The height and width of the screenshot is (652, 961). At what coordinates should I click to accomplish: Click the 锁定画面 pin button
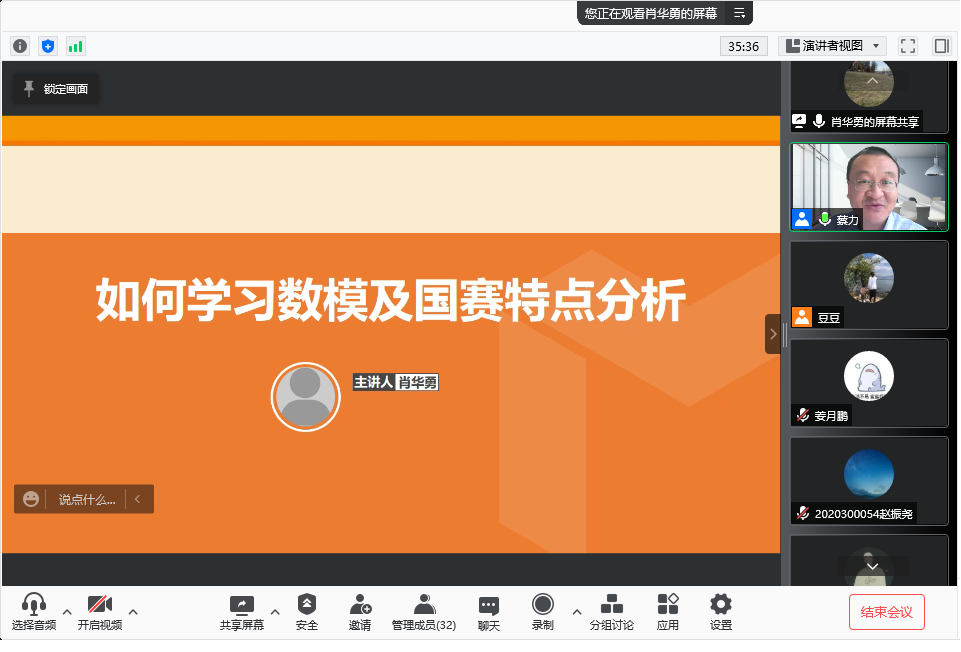click(x=56, y=89)
